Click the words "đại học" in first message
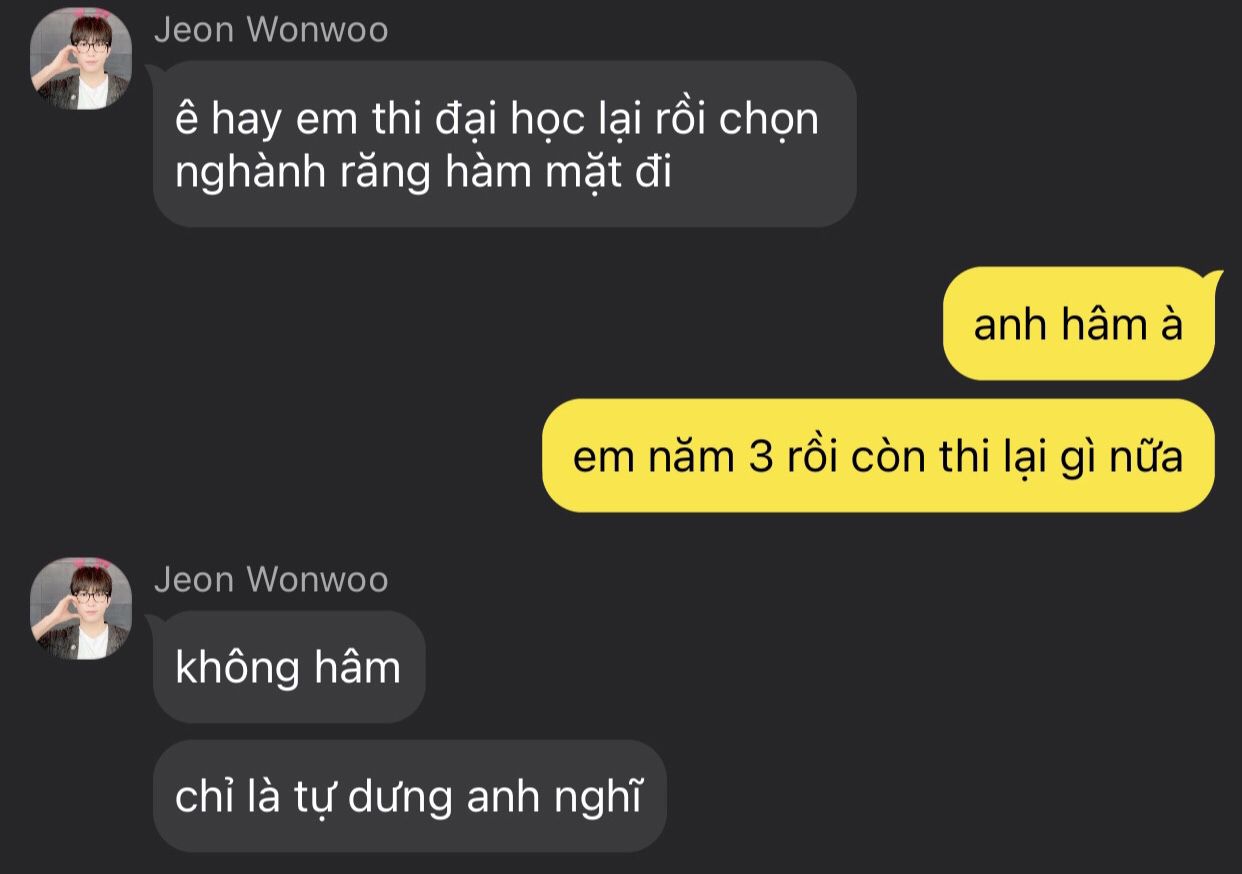Screen dimensions: 1242x874 pos(490,120)
